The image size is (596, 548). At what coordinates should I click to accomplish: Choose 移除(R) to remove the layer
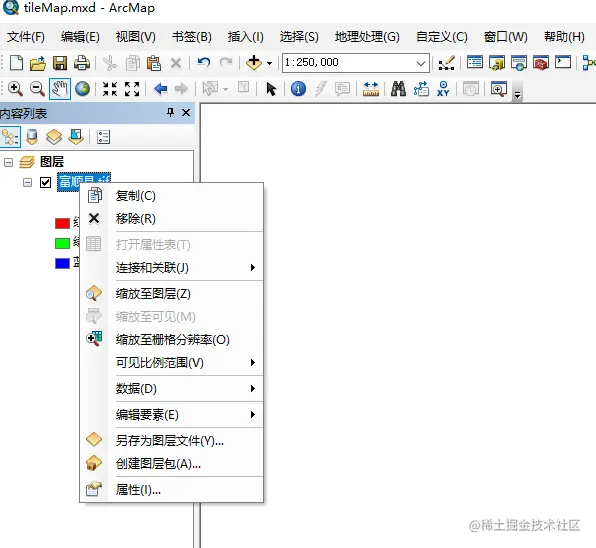click(x=172, y=219)
